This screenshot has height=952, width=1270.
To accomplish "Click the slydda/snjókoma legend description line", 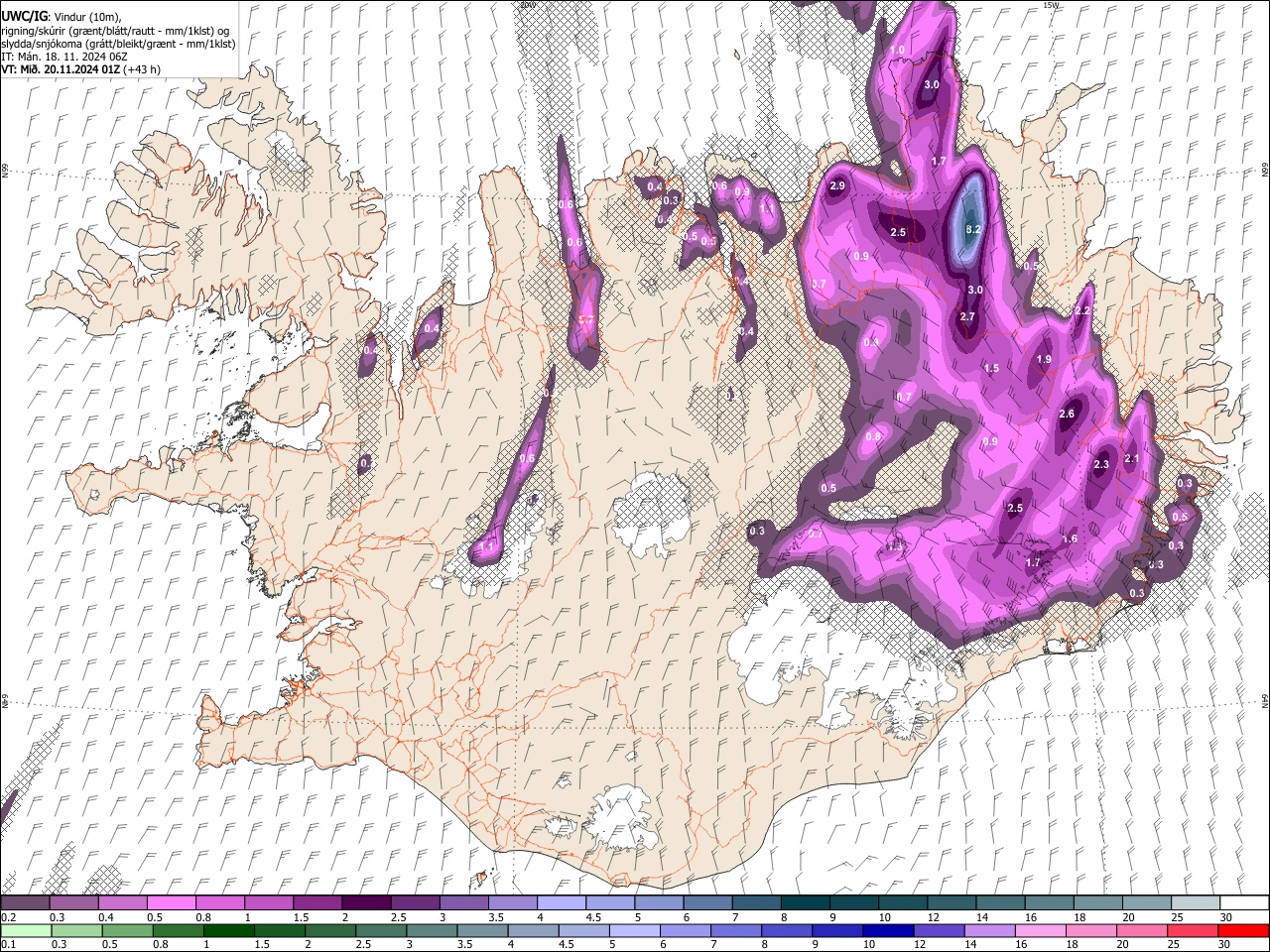I will point(118,44).
